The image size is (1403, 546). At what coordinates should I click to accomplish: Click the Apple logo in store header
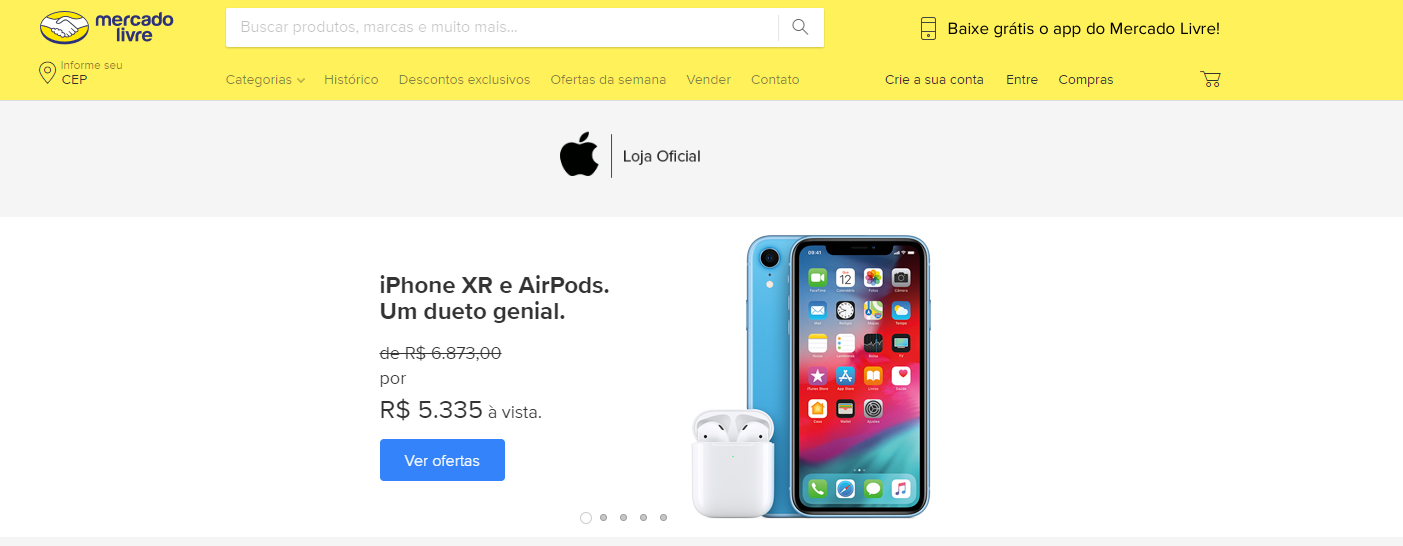point(579,155)
